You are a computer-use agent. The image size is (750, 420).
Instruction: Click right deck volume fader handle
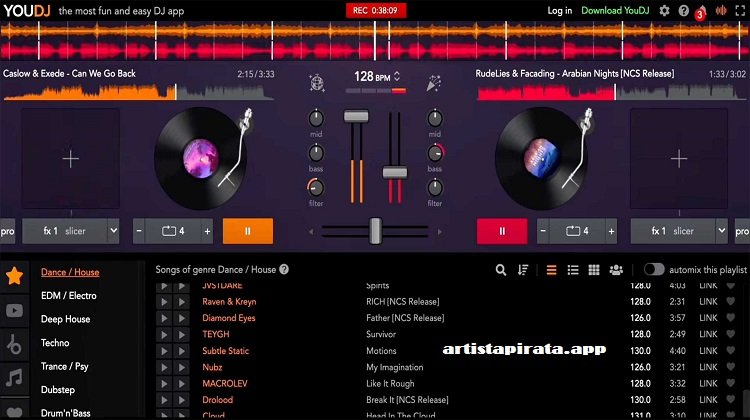[395, 172]
